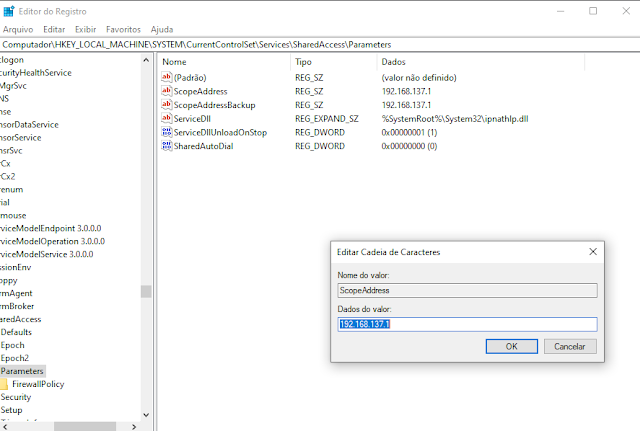Click the Tipo column header

coord(303,62)
